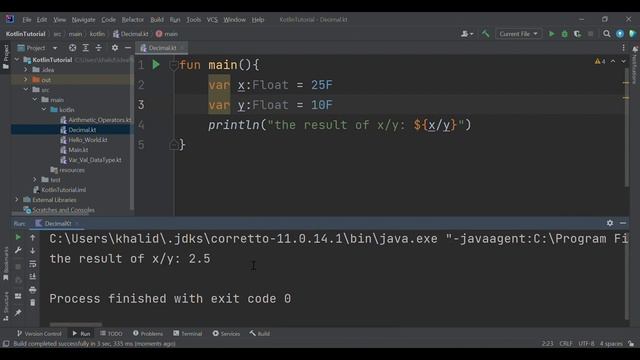Toggle the Structure side tool window stripe
This screenshot has width=640, height=360.
tap(6, 306)
